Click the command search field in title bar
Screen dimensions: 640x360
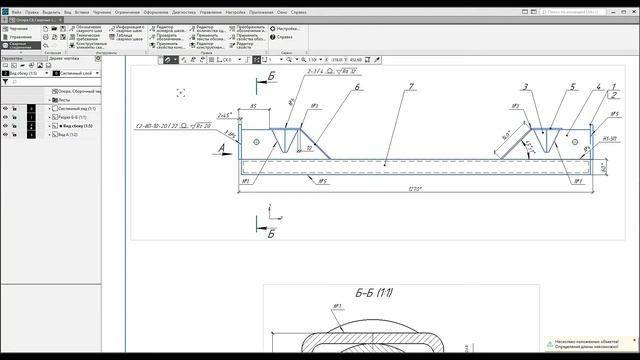point(572,12)
